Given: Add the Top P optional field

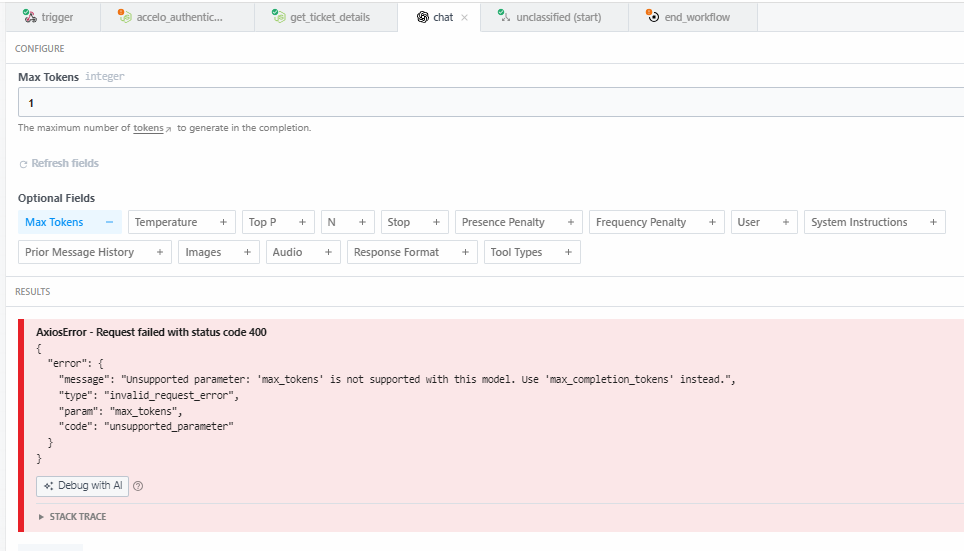Looking at the screenshot, I should [278, 222].
